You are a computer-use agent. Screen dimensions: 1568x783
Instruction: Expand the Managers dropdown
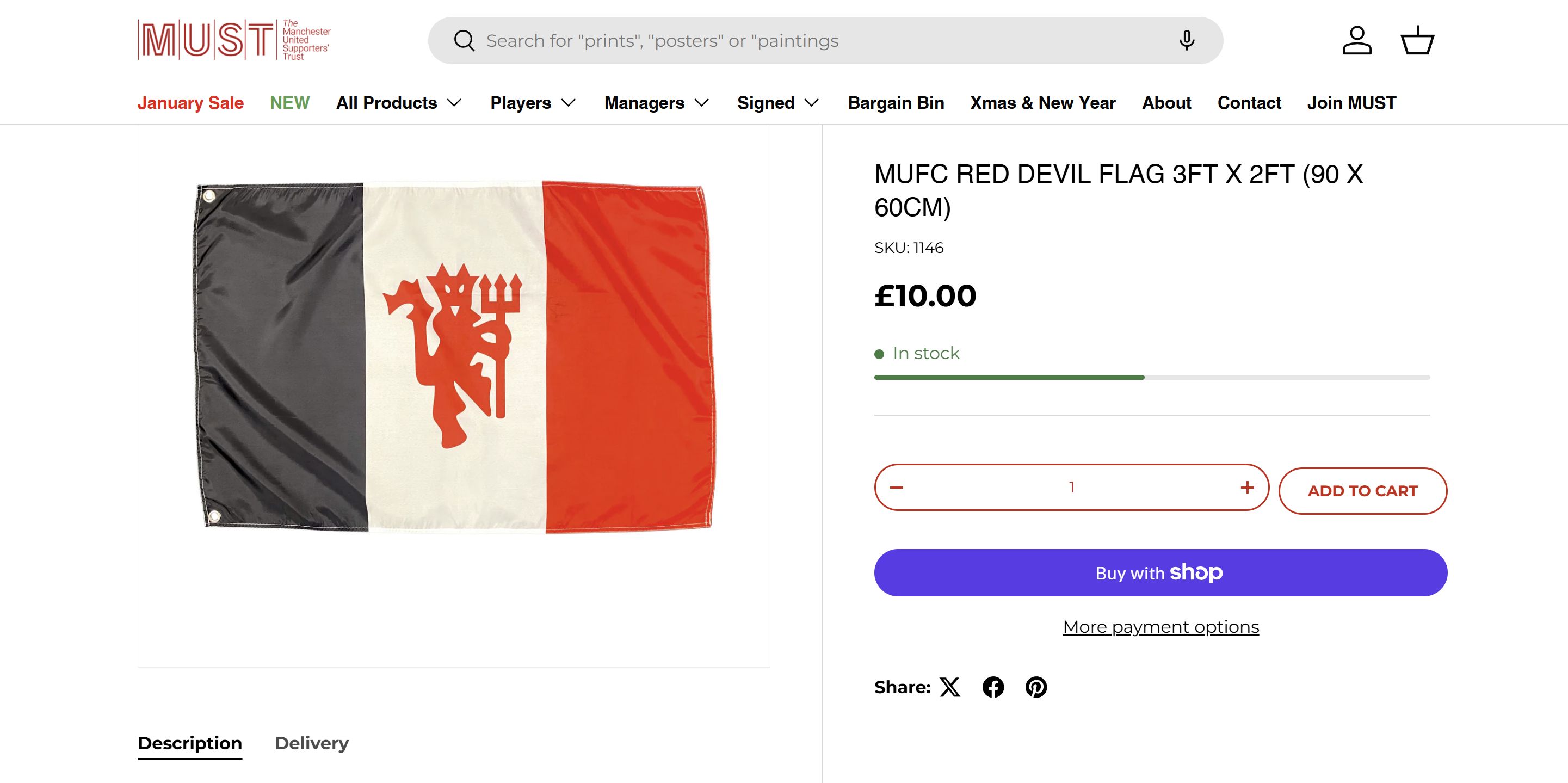[656, 103]
